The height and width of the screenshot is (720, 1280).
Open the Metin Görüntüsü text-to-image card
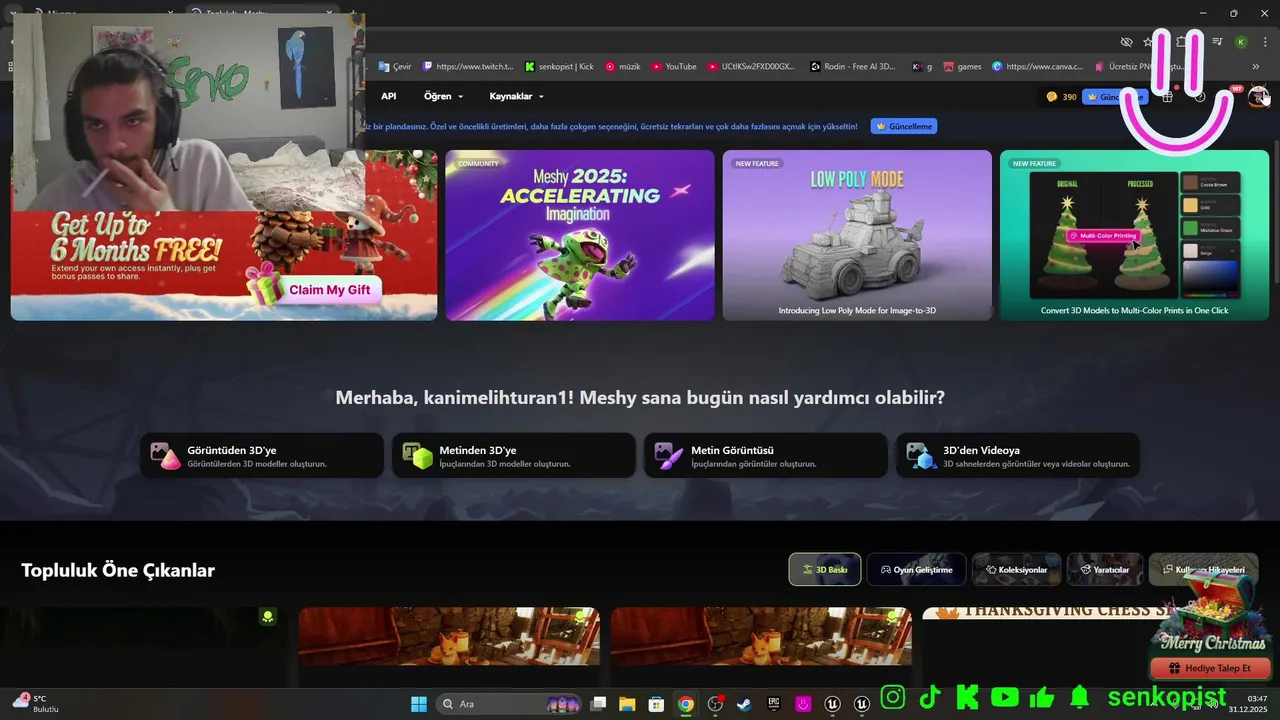point(766,456)
